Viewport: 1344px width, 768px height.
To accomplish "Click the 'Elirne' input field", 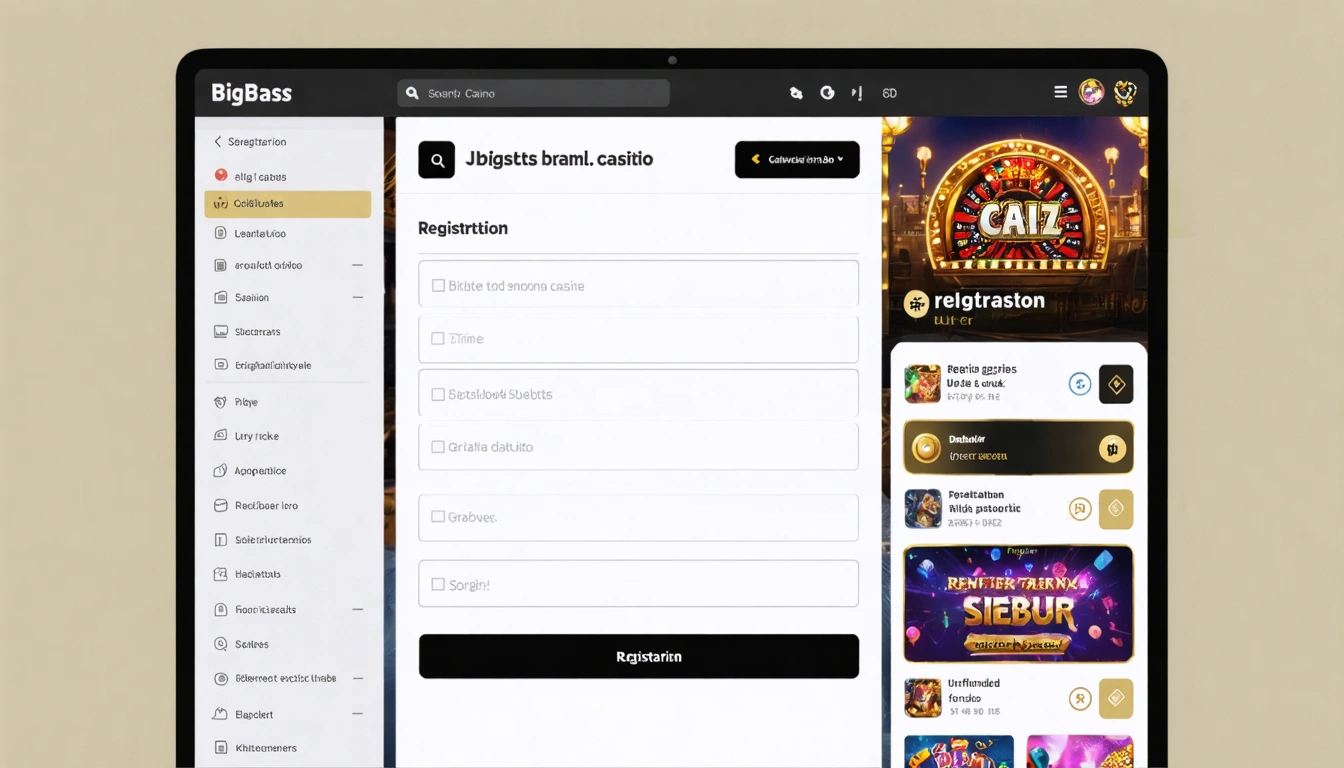I will pos(638,339).
